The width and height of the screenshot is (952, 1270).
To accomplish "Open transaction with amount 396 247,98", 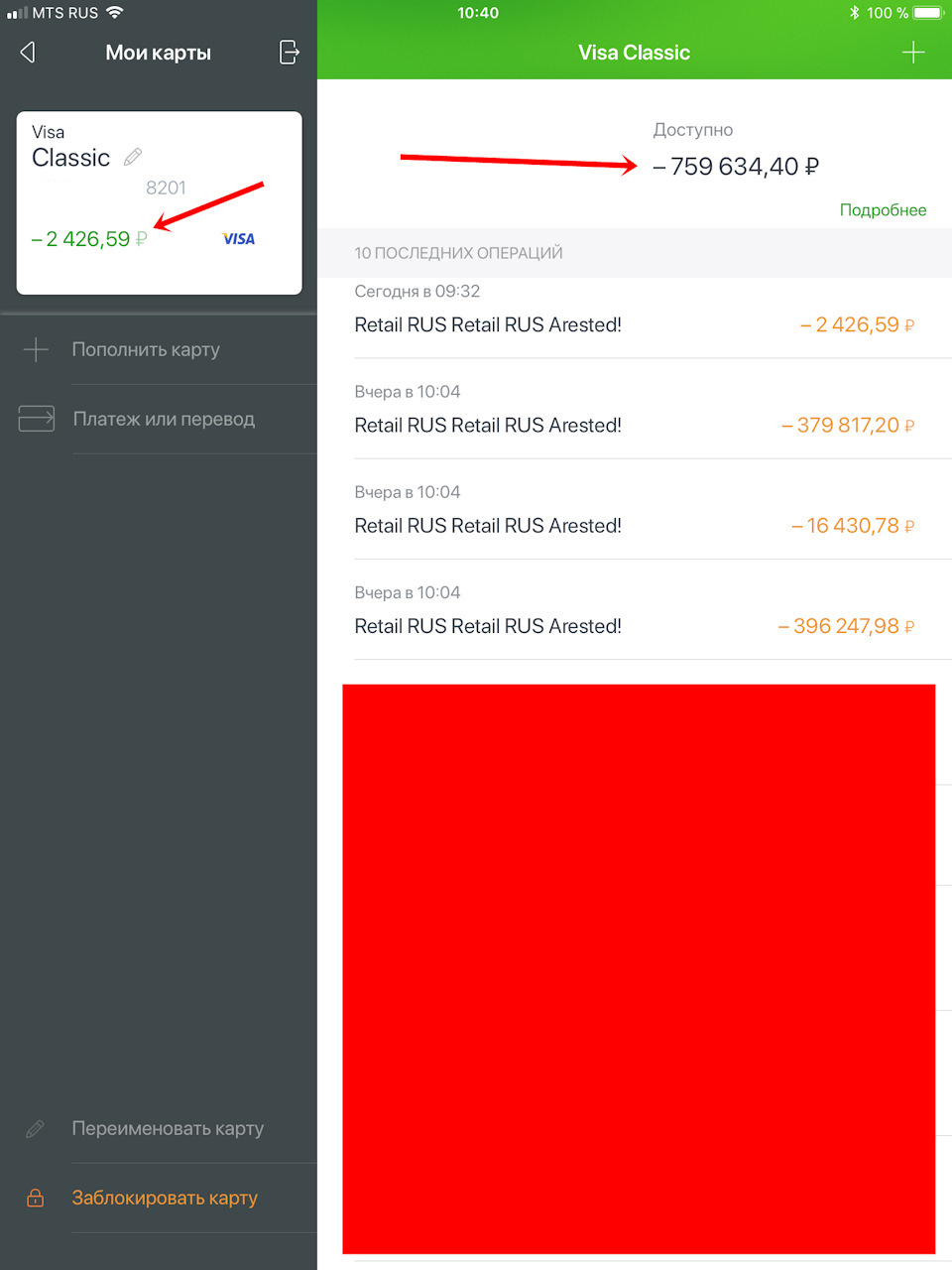I will tap(635, 609).
